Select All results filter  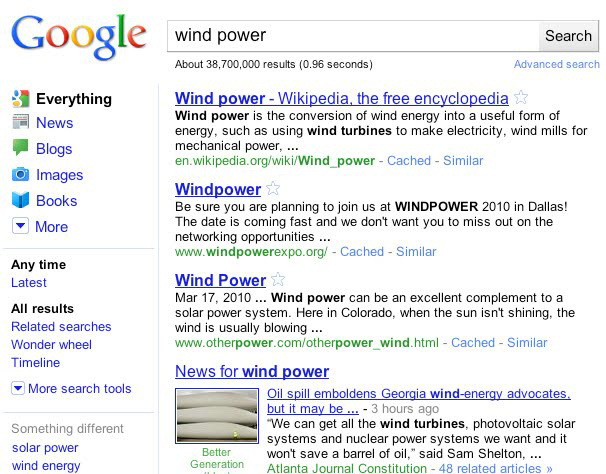(43, 309)
